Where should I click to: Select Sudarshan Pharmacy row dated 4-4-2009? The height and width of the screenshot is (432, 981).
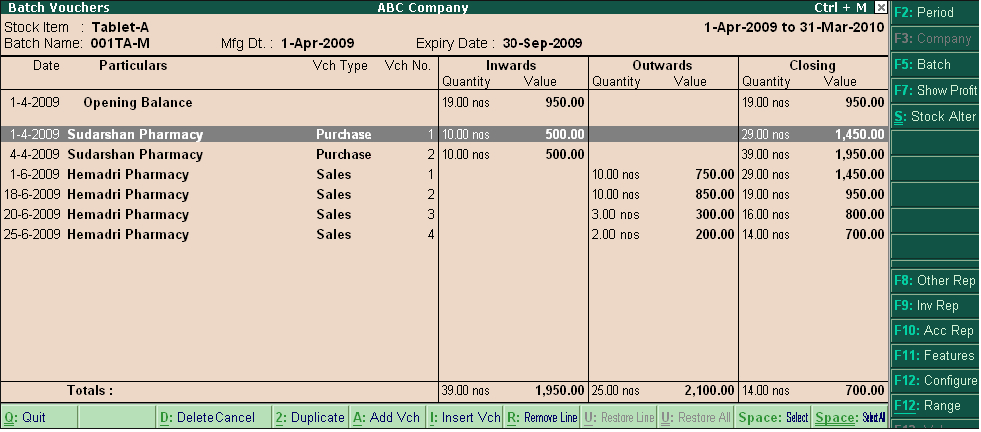pos(444,155)
